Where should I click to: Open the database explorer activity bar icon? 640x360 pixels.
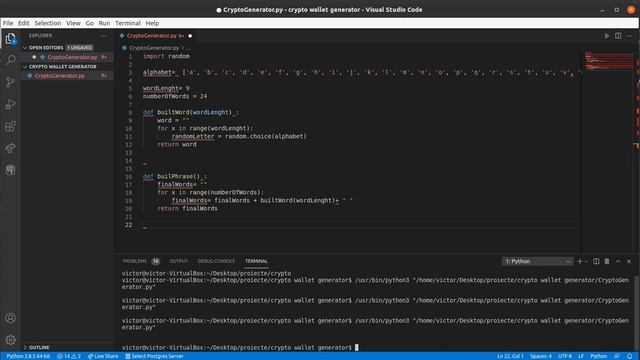pyautogui.click(x=11, y=170)
